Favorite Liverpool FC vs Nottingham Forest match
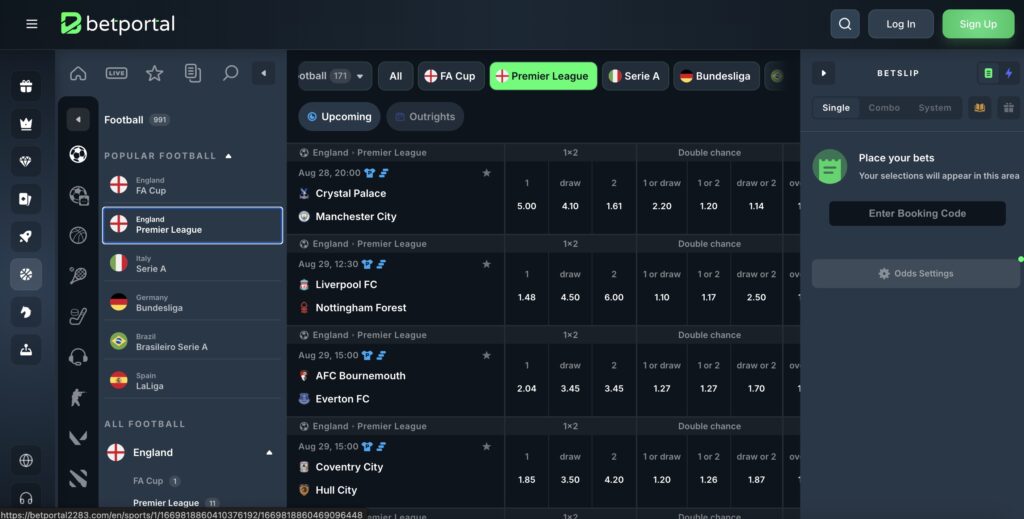Viewport: 1024px width, 519px height. pyautogui.click(x=487, y=264)
